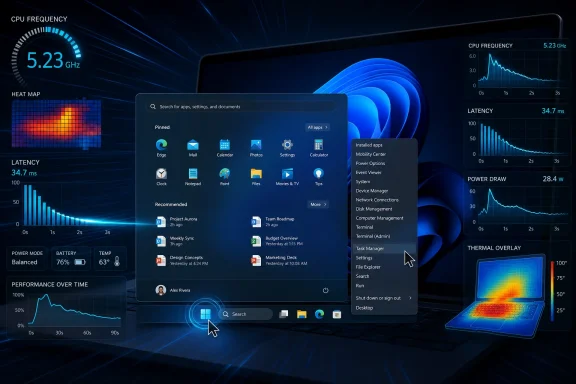The image size is (576, 384).
Task: Choose Settings in the context menu
Action: (364, 258)
